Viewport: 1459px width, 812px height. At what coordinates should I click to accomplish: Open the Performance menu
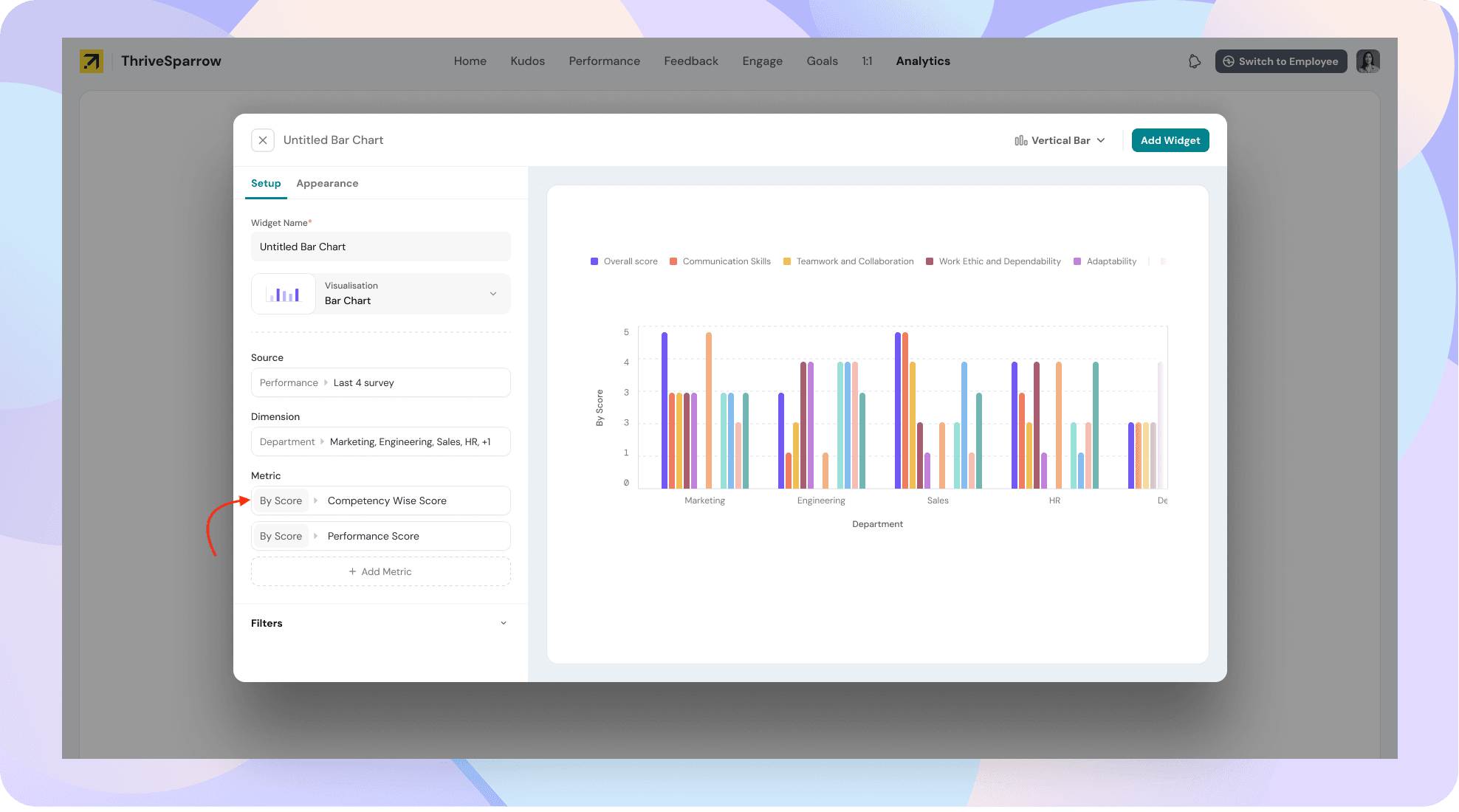605,61
